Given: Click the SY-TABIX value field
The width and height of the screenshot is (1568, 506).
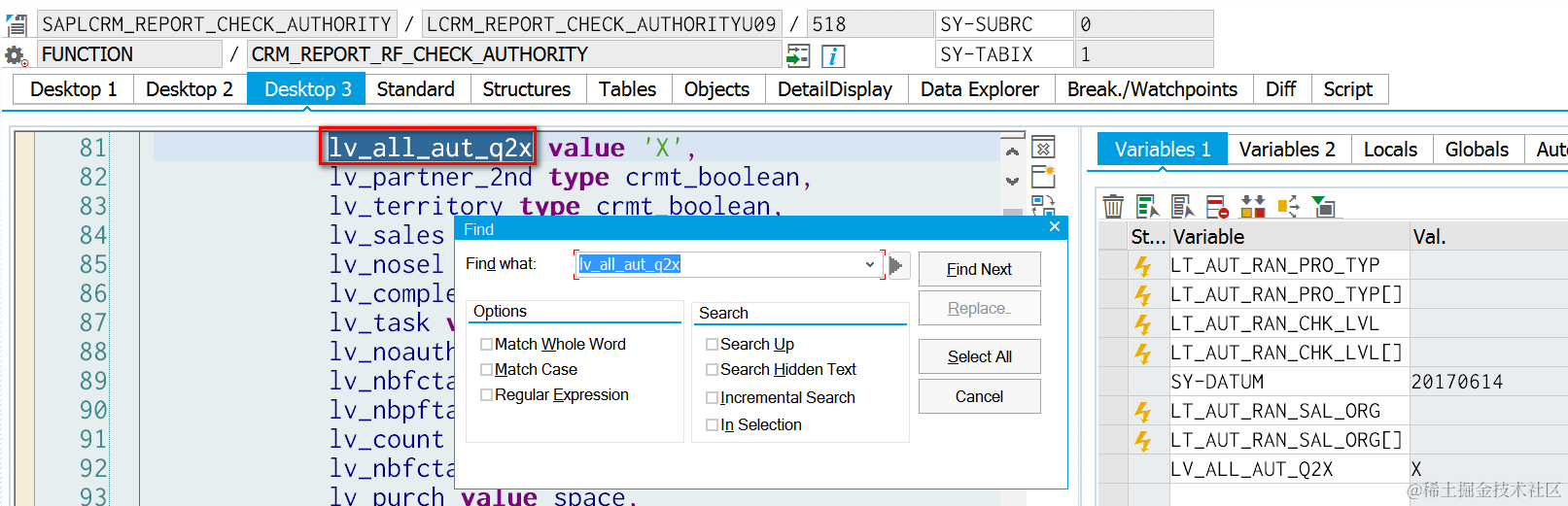Looking at the screenshot, I should [1143, 54].
